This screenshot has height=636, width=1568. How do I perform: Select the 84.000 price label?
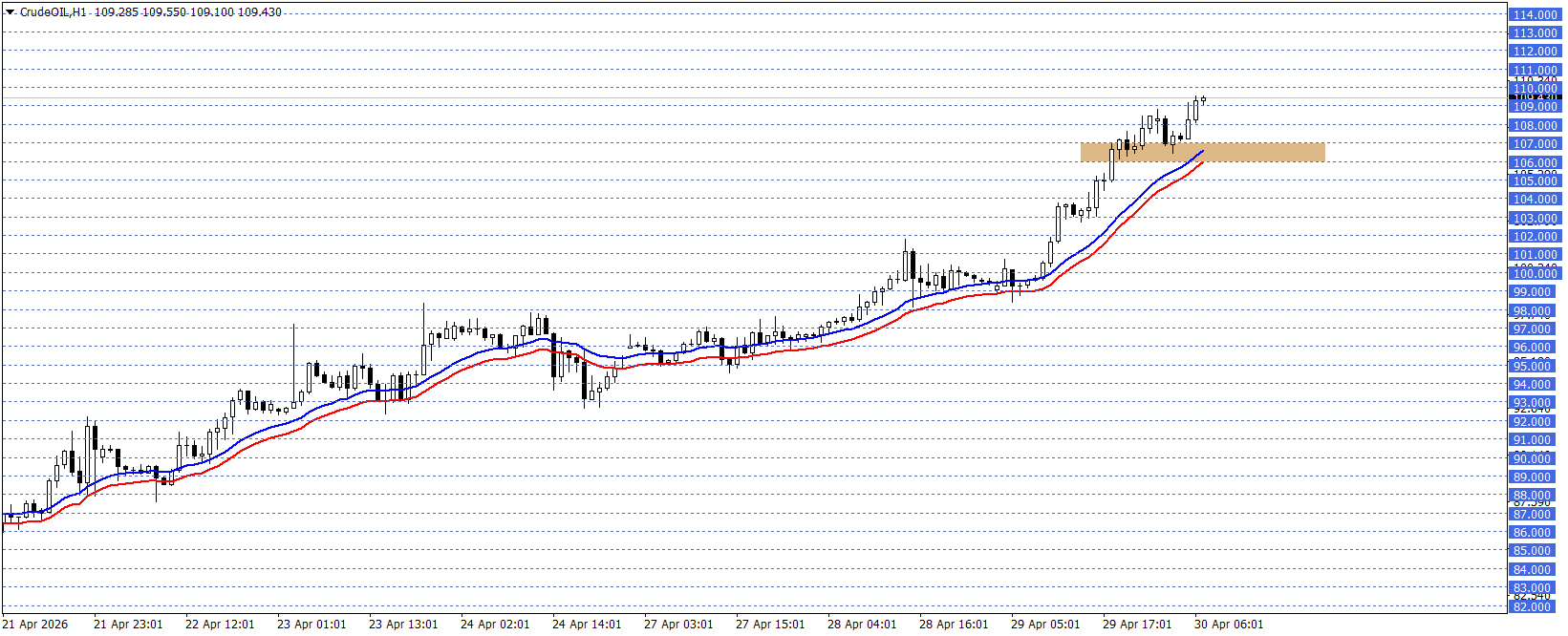[1535, 570]
